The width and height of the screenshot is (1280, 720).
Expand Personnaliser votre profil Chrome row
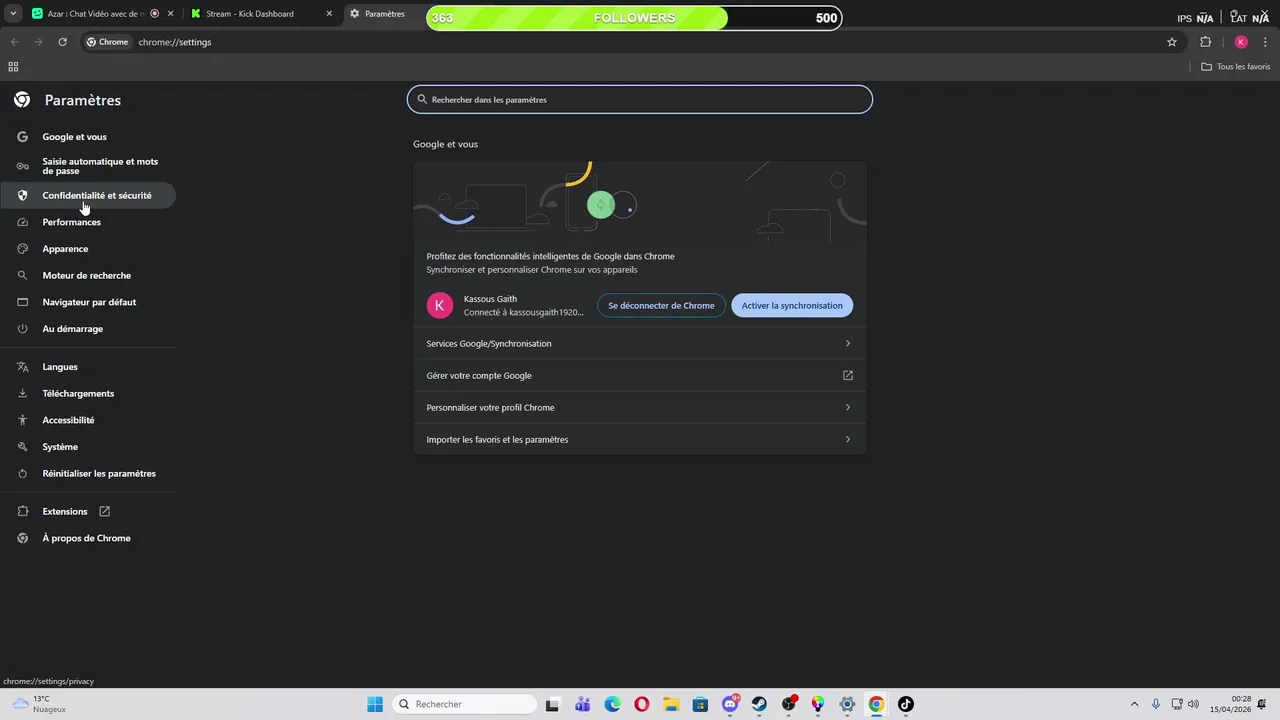click(x=640, y=408)
